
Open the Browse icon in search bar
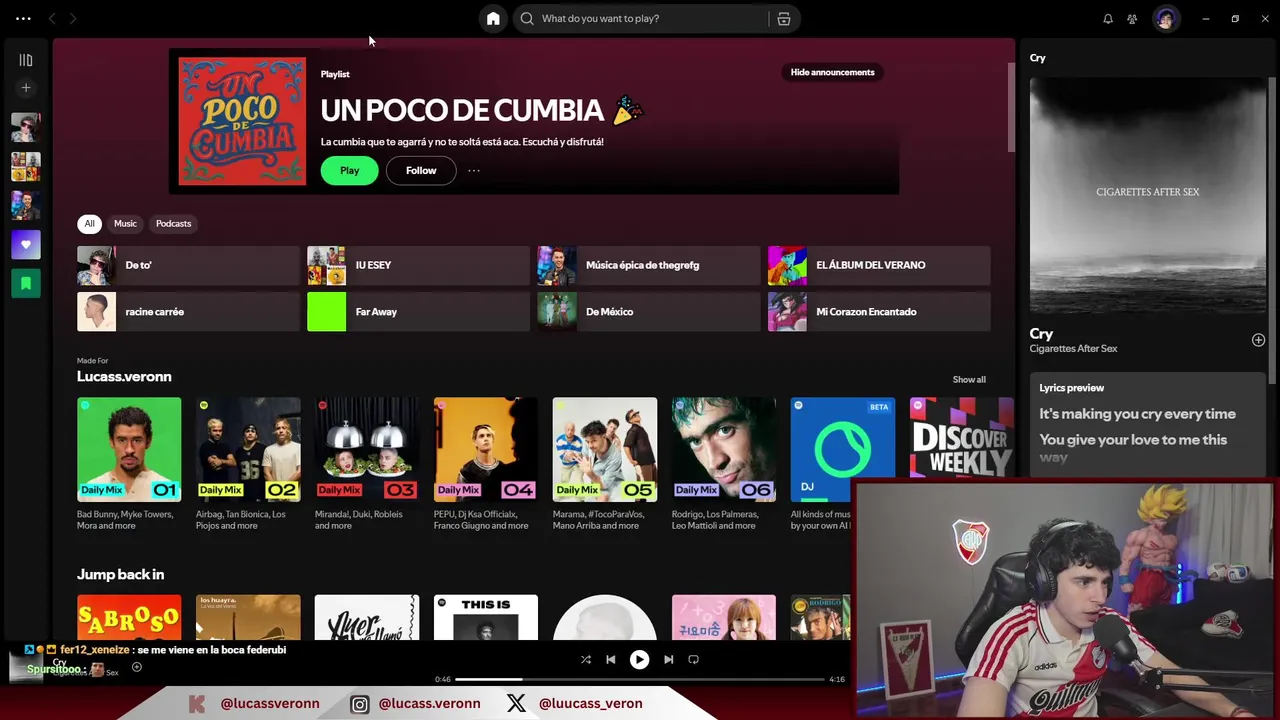click(x=784, y=18)
